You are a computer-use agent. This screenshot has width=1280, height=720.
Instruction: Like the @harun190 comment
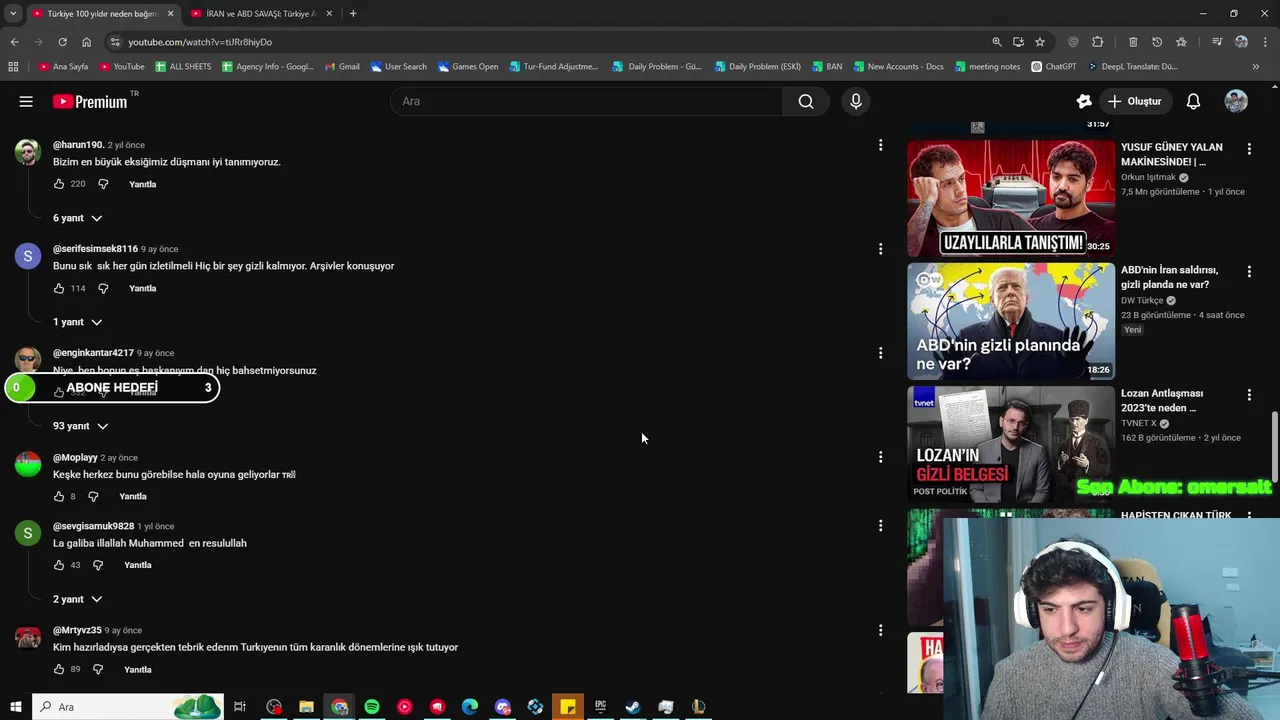point(59,184)
